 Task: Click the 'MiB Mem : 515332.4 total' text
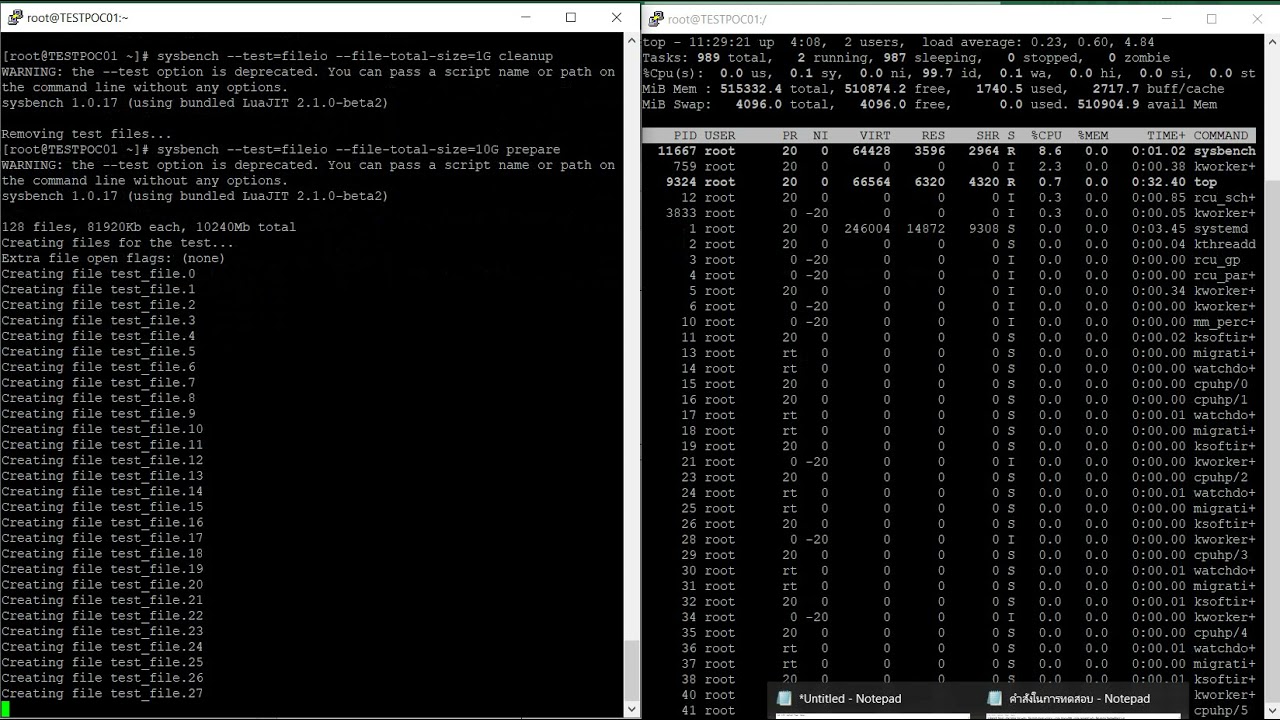(x=738, y=89)
